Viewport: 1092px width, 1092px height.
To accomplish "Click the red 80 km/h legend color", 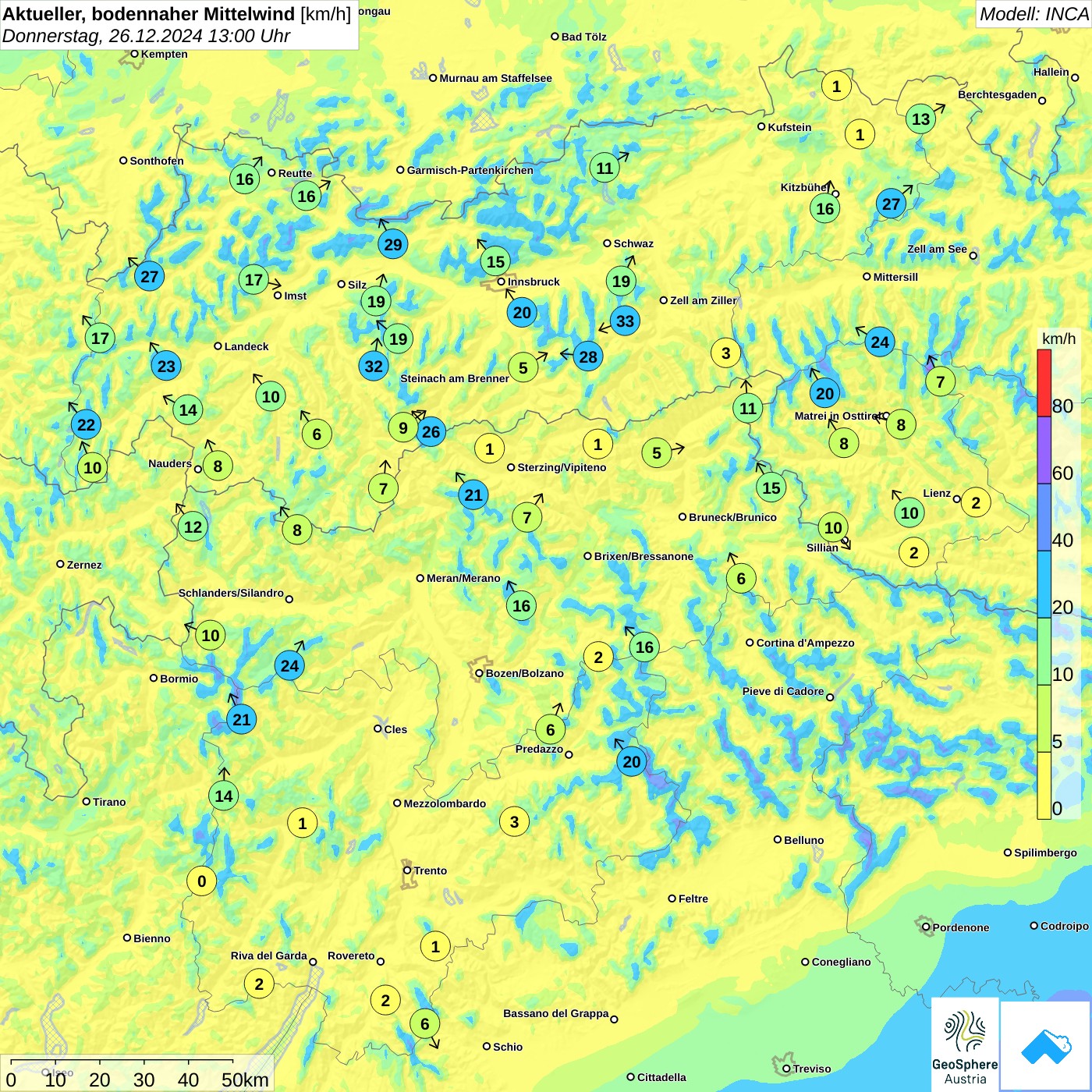I will (1044, 383).
